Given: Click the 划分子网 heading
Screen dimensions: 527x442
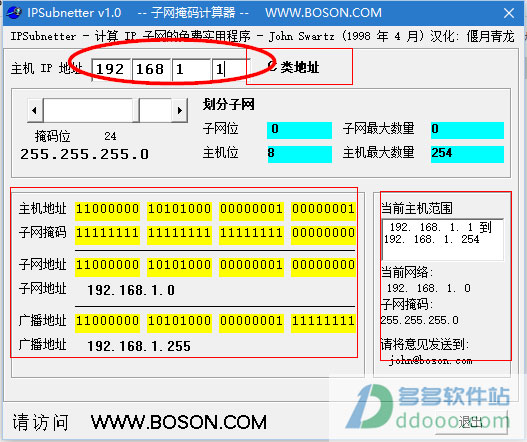Looking at the screenshot, I should pos(229,105).
